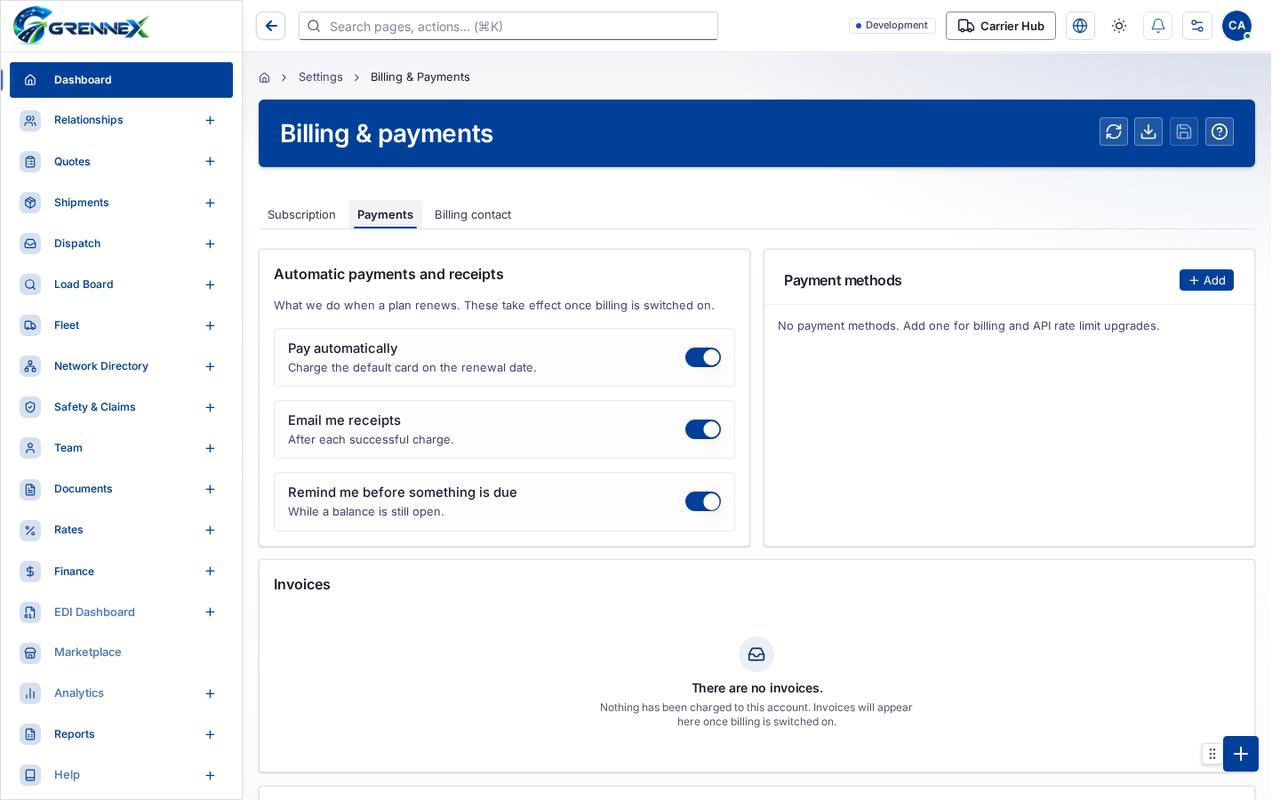The image size is (1280, 800).
Task: Switch to the Subscription tab
Action: coord(302,214)
